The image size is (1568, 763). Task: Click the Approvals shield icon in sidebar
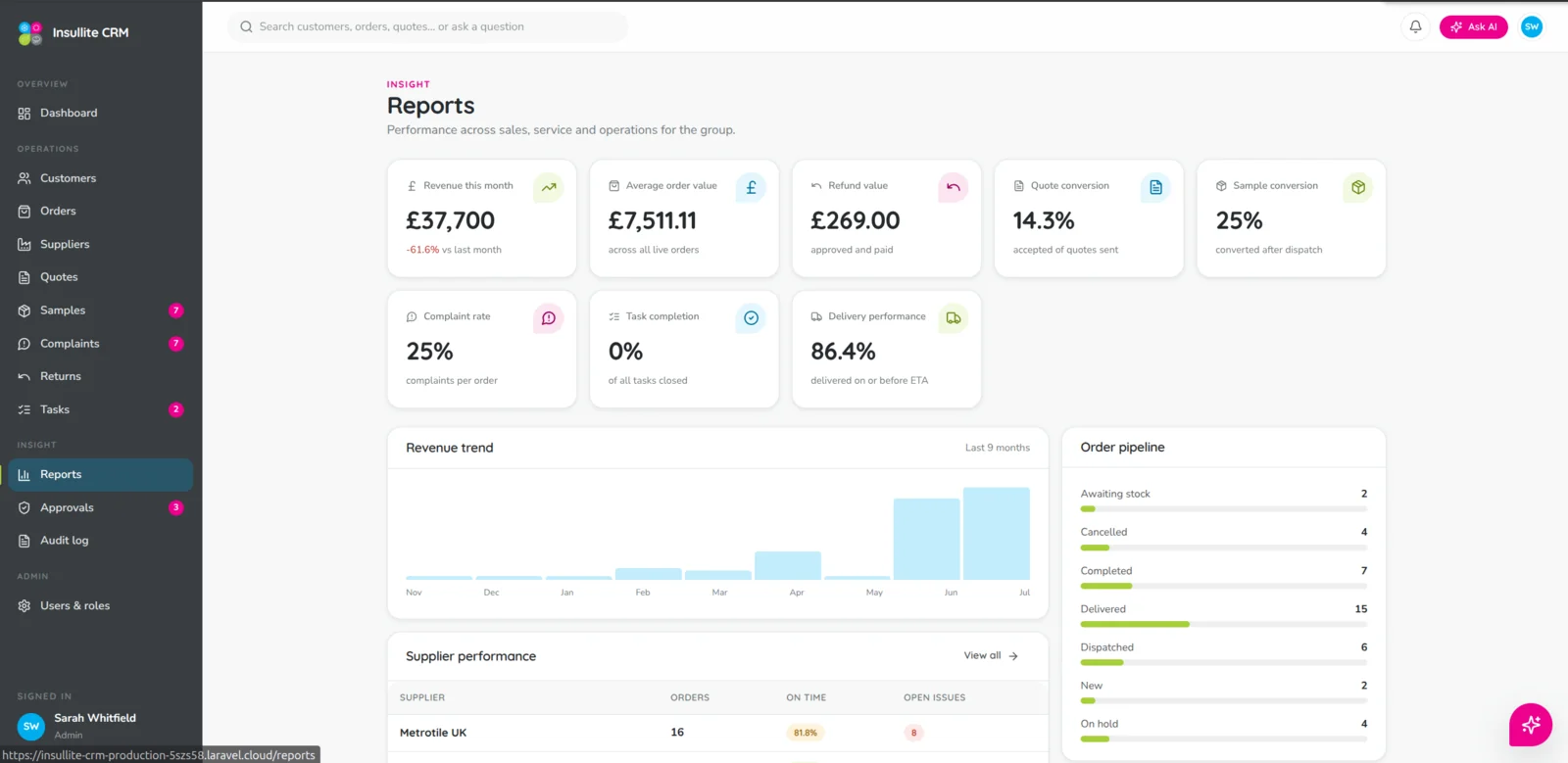24,508
